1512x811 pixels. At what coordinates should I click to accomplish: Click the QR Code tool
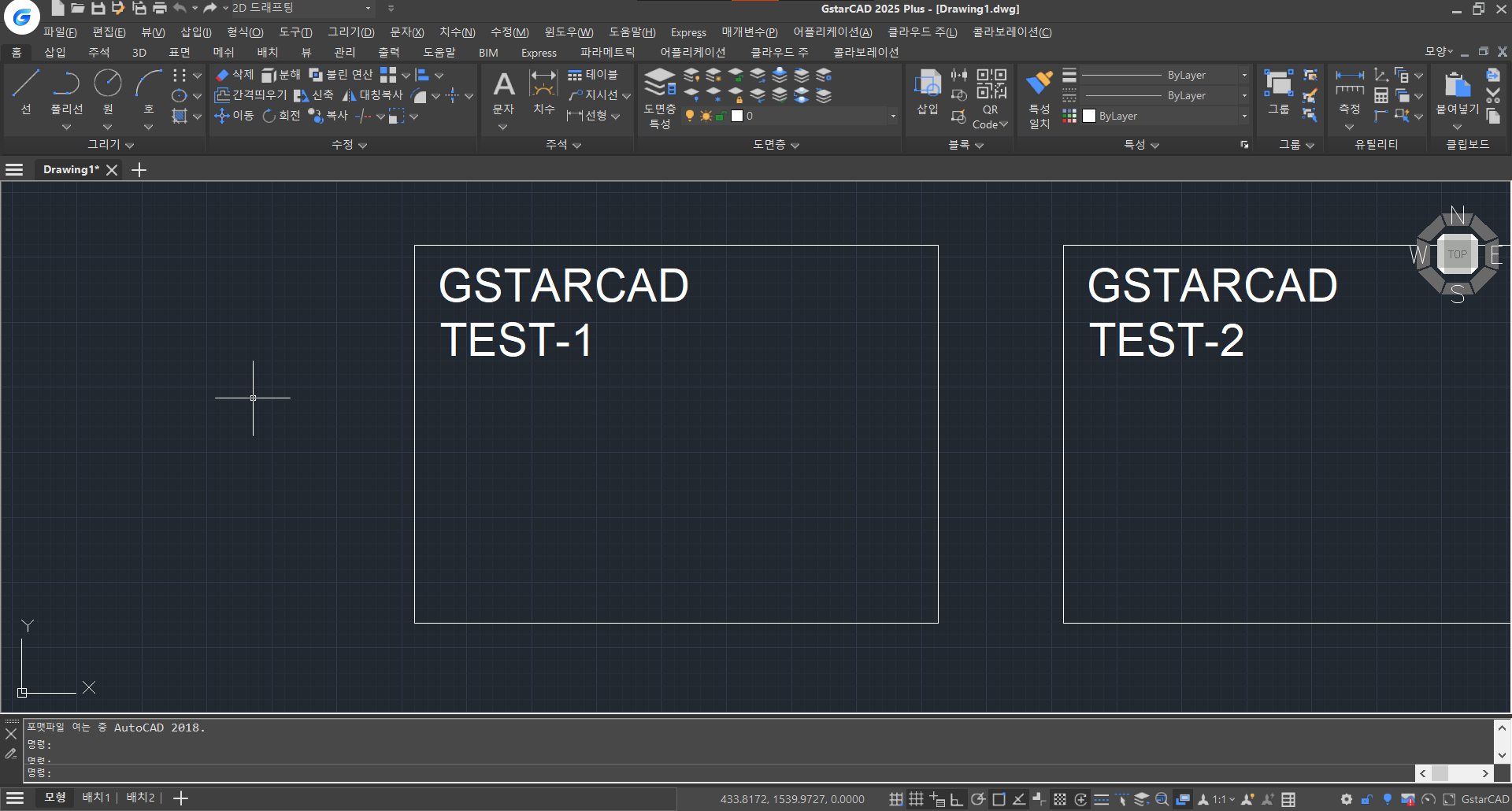(991, 98)
